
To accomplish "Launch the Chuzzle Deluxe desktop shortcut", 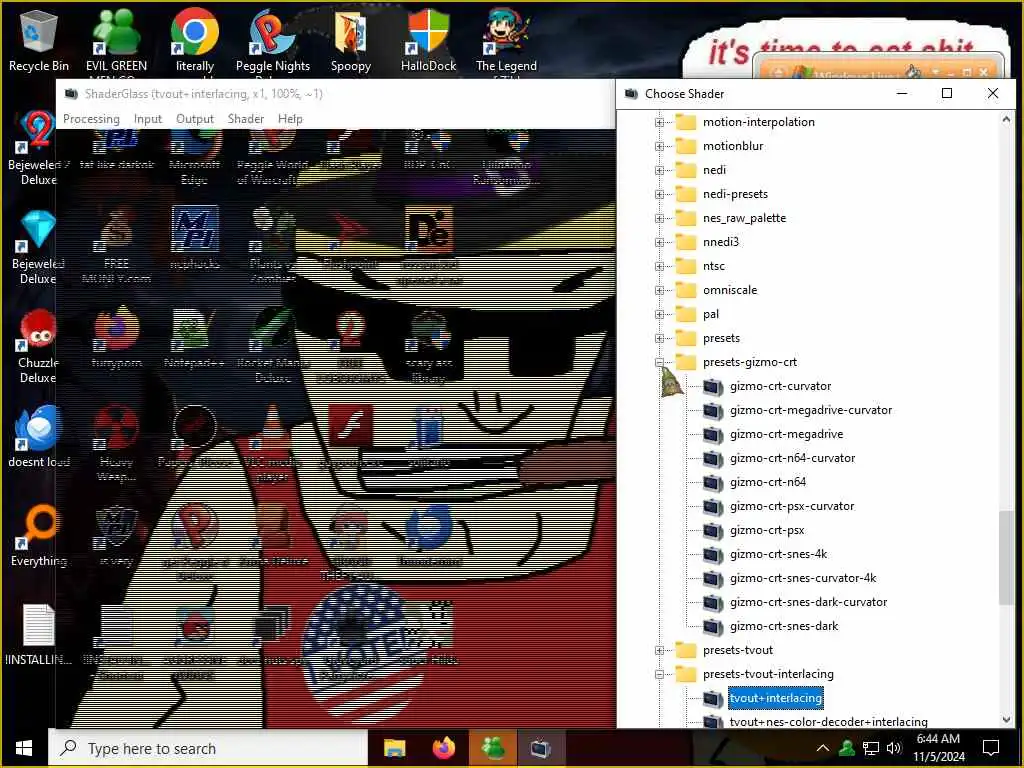I will pyautogui.click(x=38, y=346).
